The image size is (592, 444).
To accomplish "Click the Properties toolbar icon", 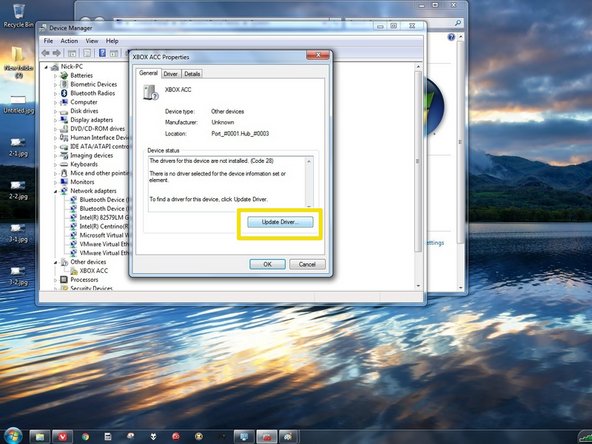I will pyautogui.click(x=87, y=53).
